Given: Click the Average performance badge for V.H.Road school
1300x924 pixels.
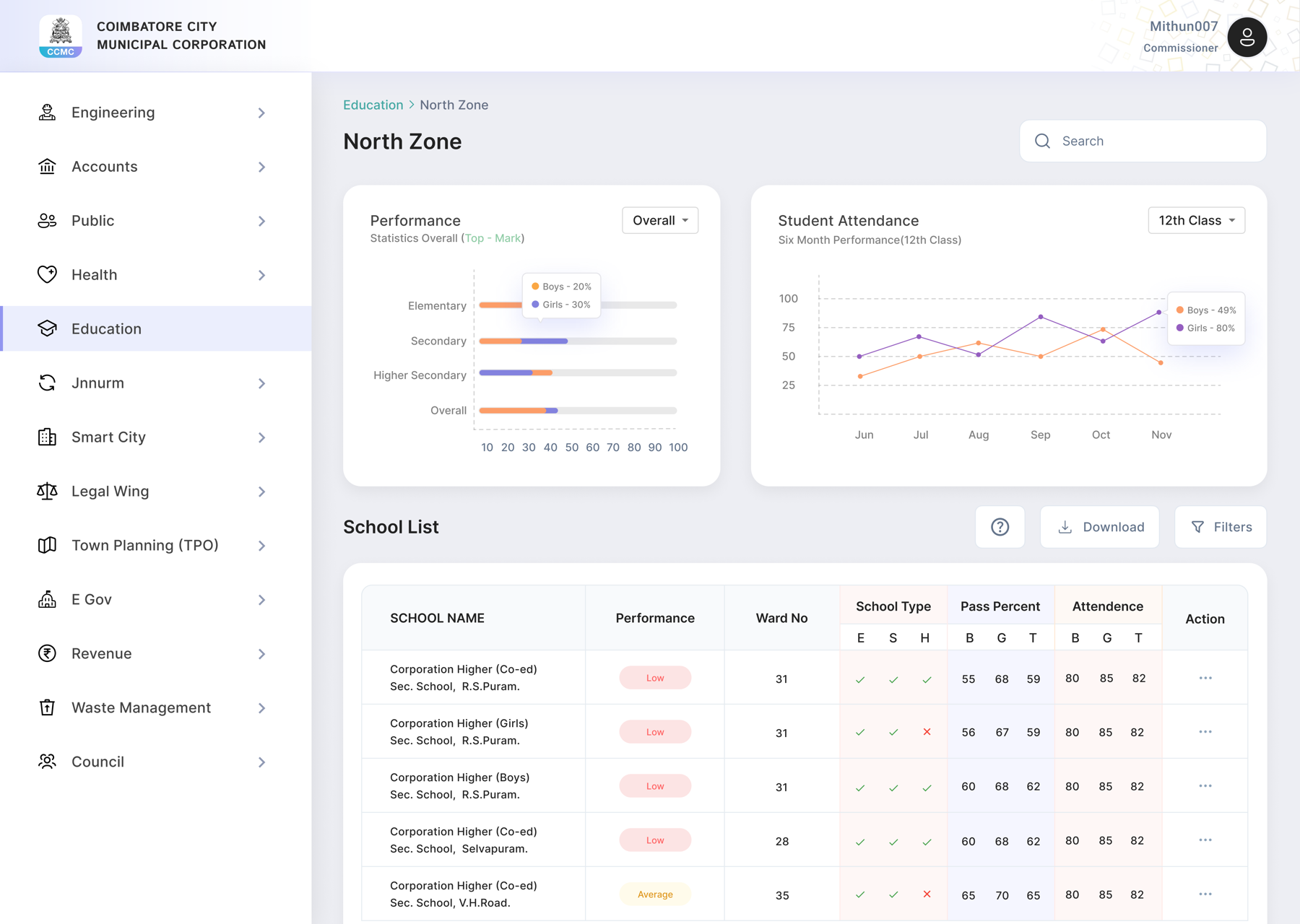Looking at the screenshot, I should 655,894.
